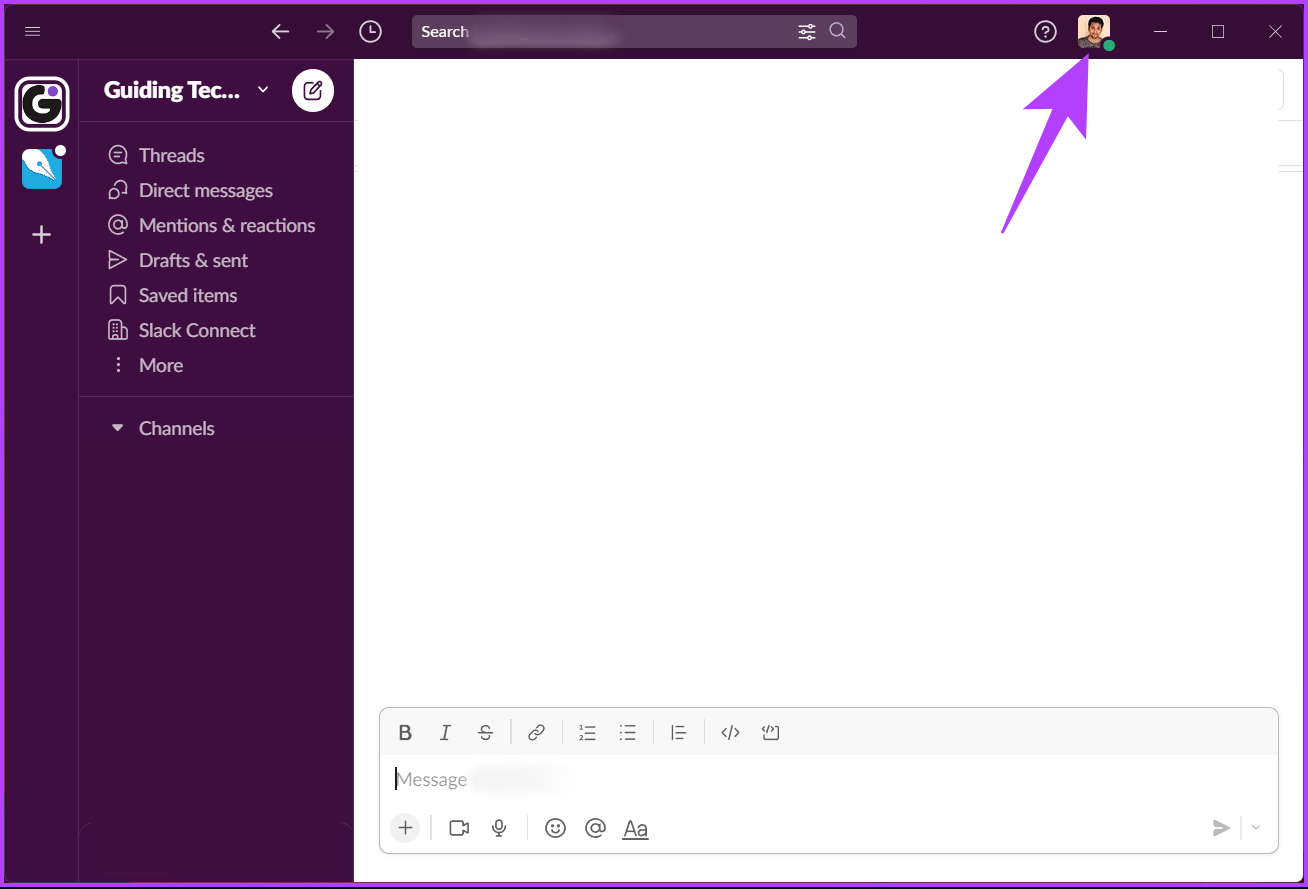Image resolution: width=1308 pixels, height=889 pixels.
Task: Record an audio clip
Action: (499, 828)
